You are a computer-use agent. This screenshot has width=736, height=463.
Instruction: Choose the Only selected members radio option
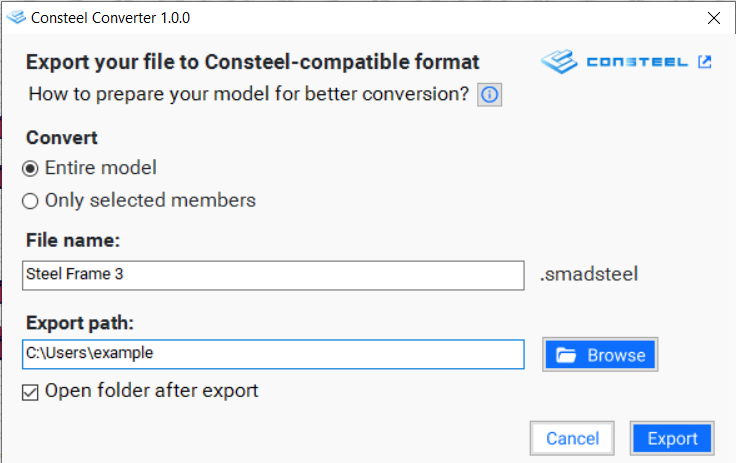coord(30,201)
